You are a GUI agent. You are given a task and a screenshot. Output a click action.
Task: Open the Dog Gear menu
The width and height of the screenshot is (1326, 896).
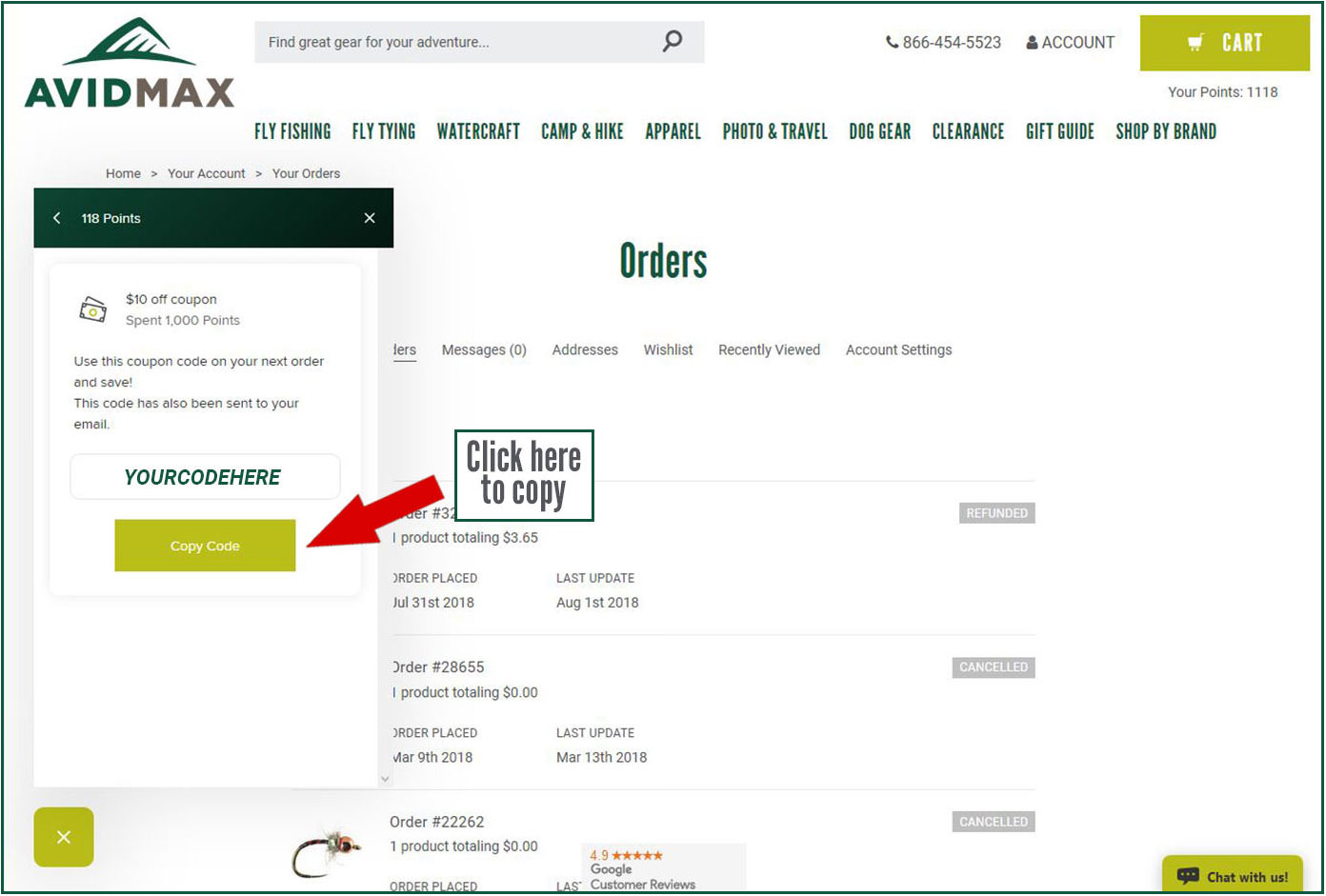tap(879, 131)
